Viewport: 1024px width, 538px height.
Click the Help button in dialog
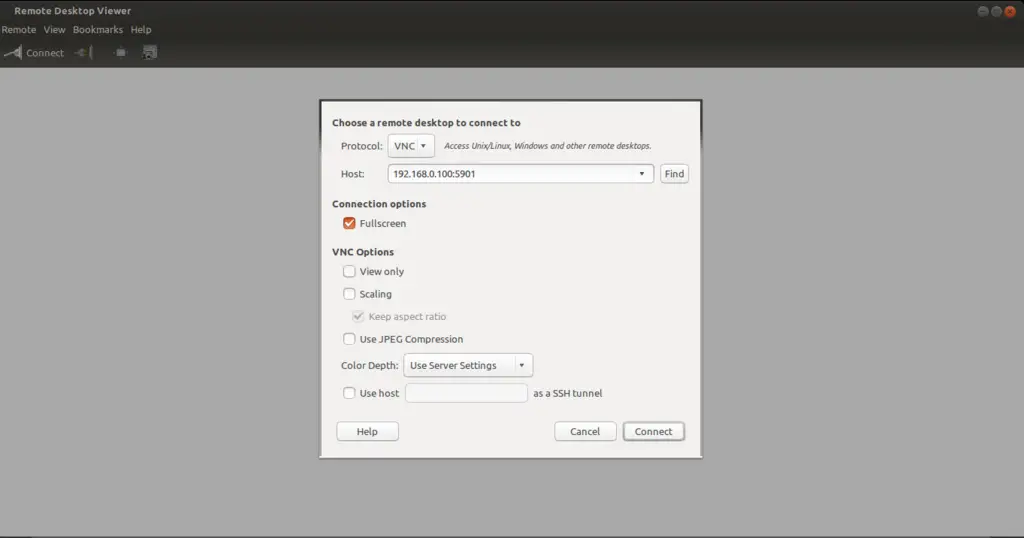click(x=367, y=432)
